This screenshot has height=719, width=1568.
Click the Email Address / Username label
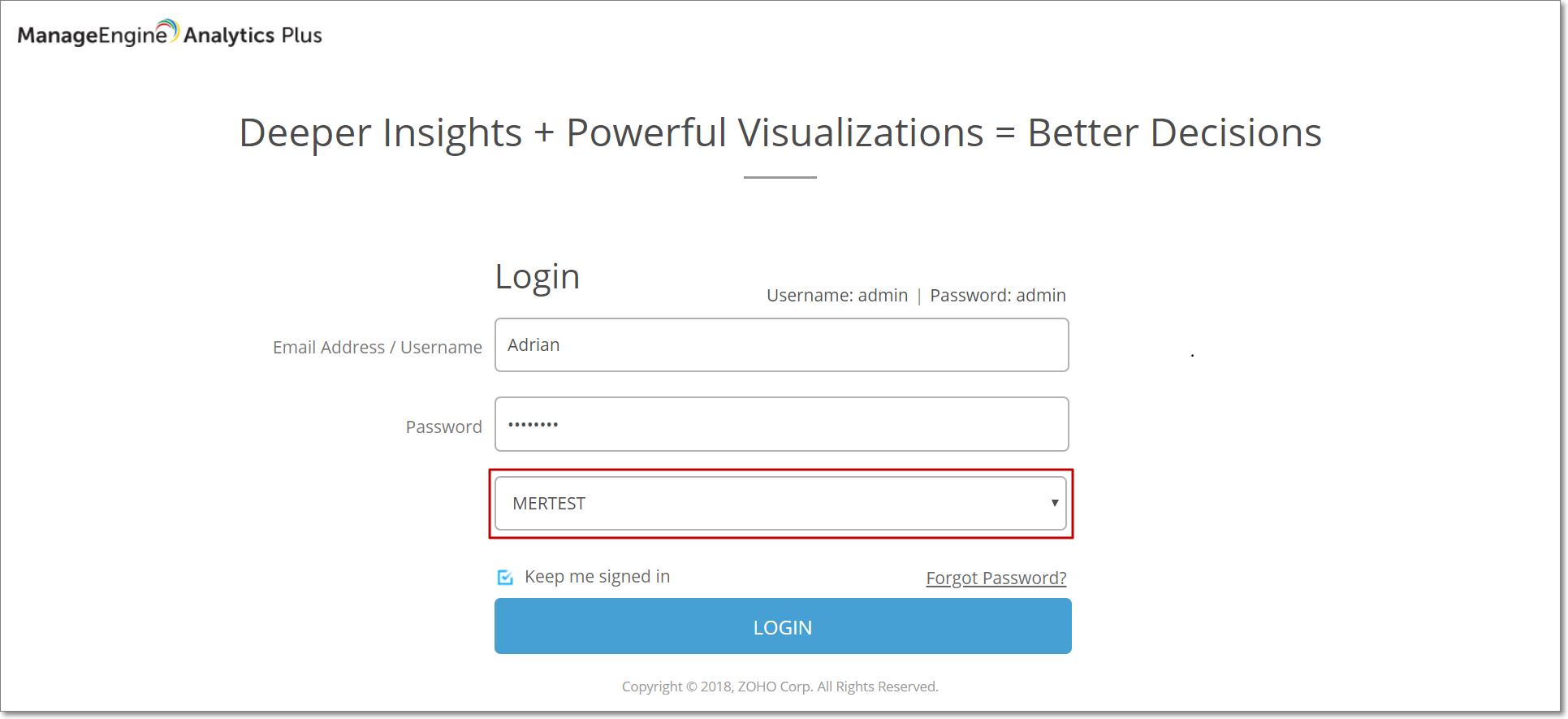click(x=377, y=348)
